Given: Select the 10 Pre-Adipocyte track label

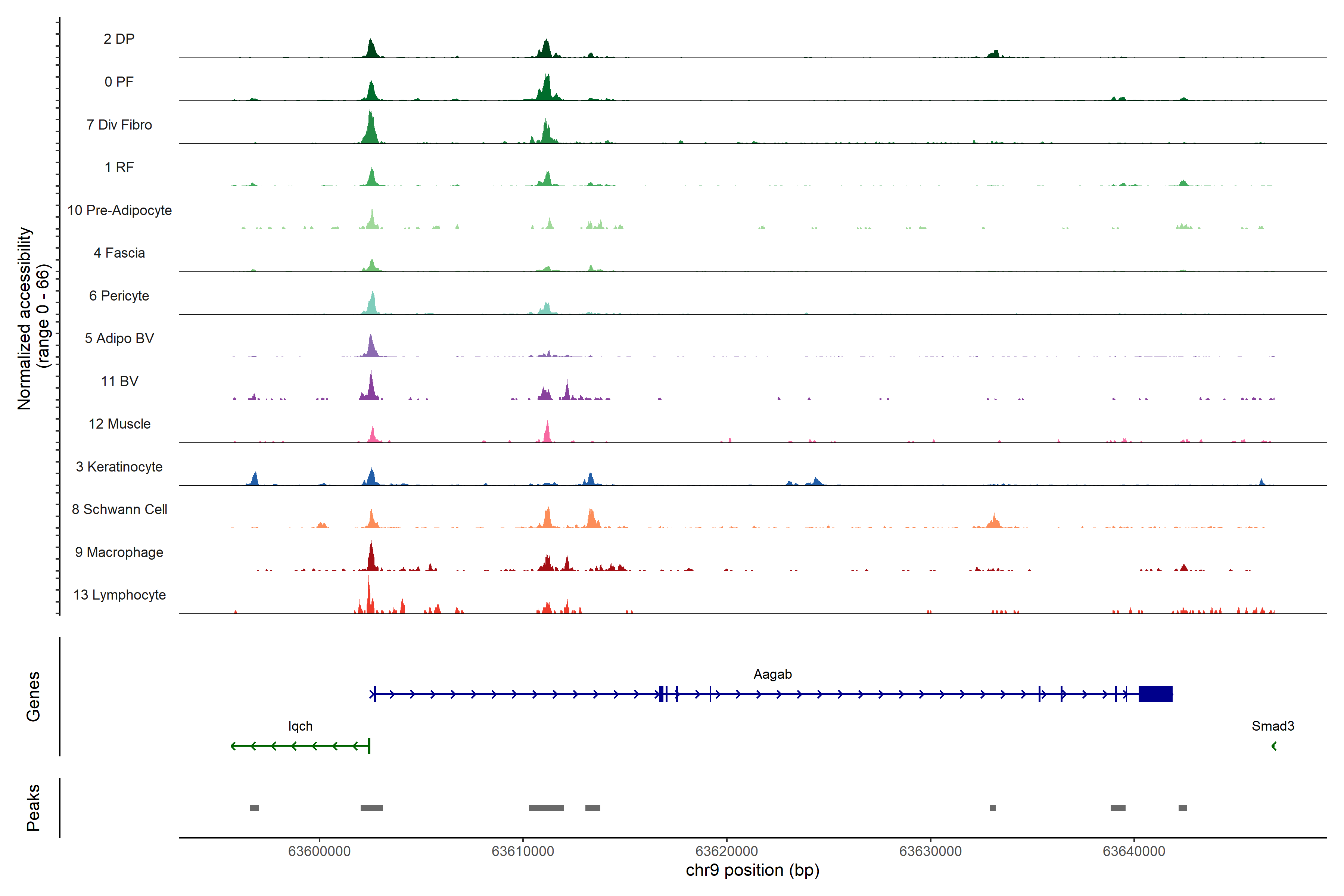Looking at the screenshot, I should 119,210.
